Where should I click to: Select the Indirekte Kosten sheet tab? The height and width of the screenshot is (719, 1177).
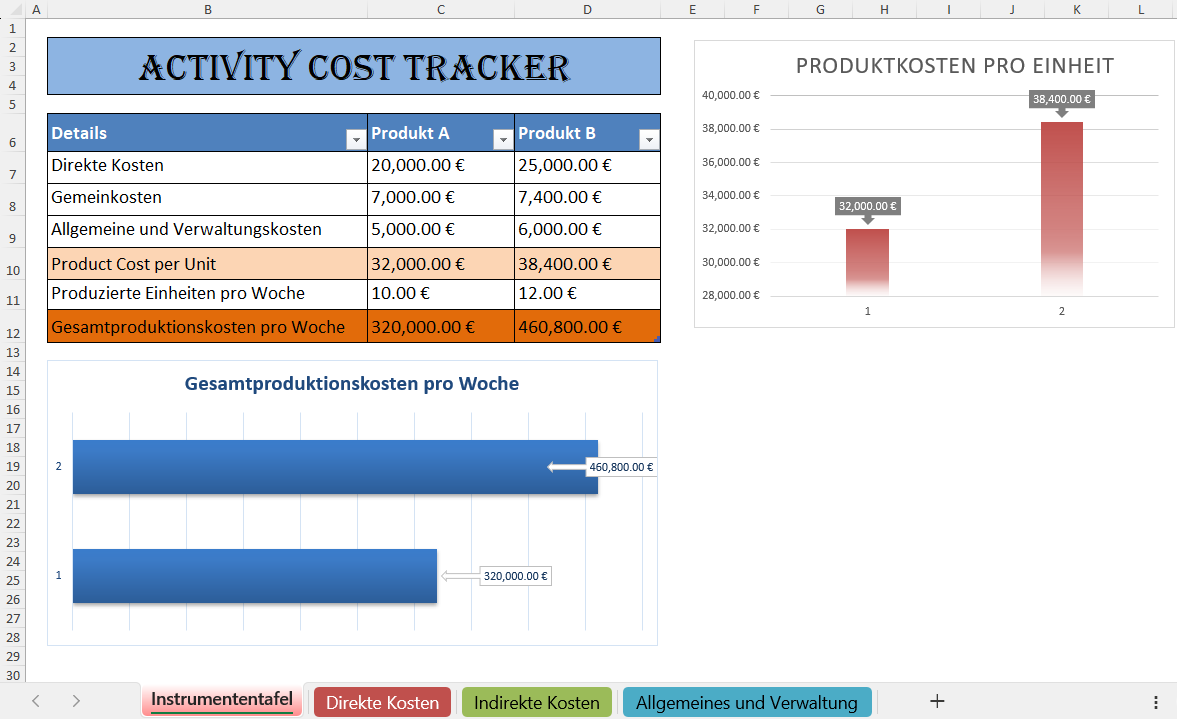(536, 702)
